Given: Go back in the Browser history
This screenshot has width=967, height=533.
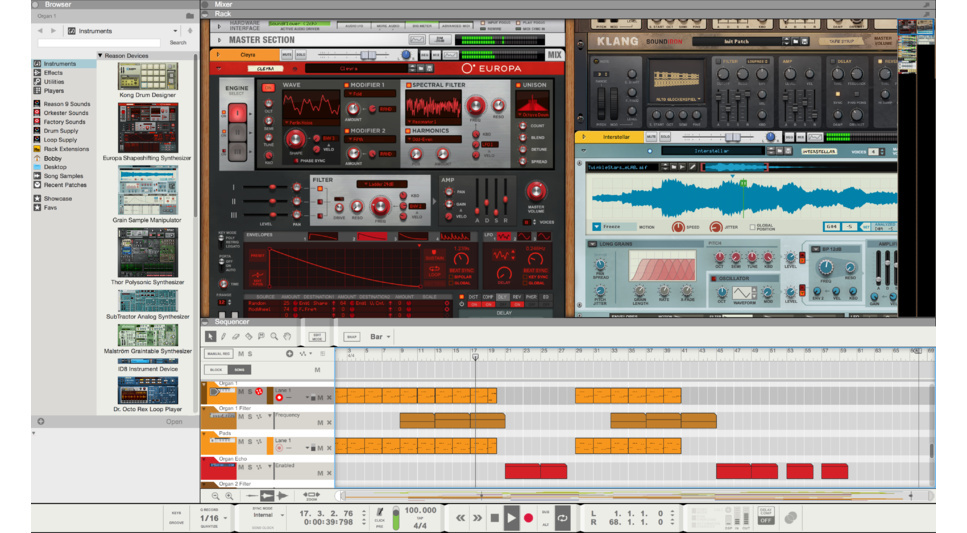Looking at the screenshot, I should click(x=40, y=30).
